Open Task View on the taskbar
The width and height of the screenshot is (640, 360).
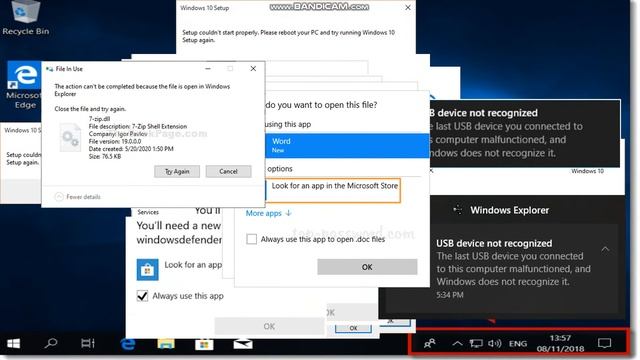click(88, 344)
